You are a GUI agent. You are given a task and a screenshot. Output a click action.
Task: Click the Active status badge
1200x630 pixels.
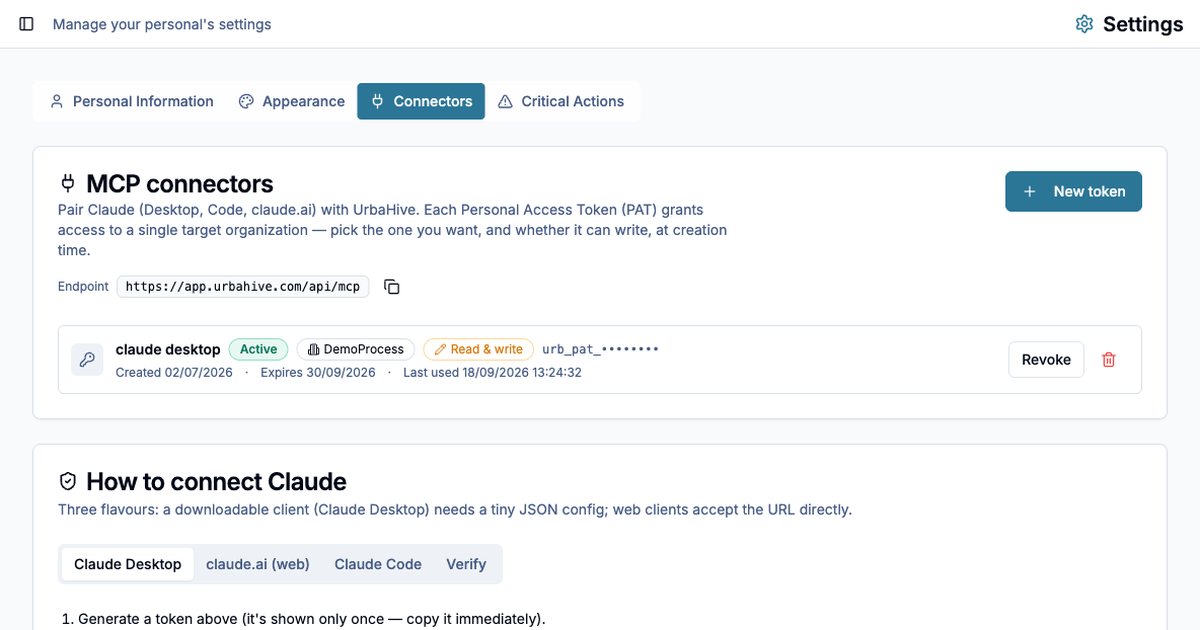click(x=258, y=349)
